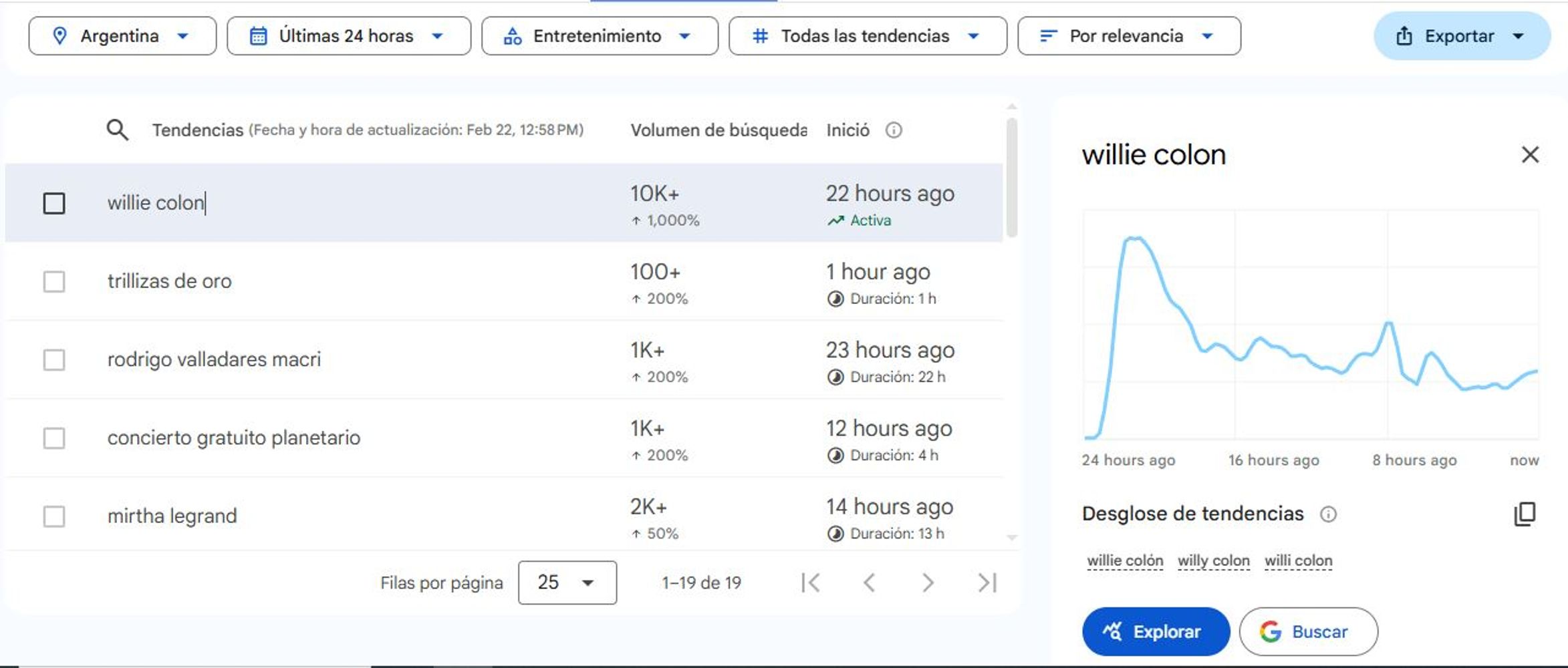
Task: Open the willy colon related query
Action: pyautogui.click(x=1214, y=560)
